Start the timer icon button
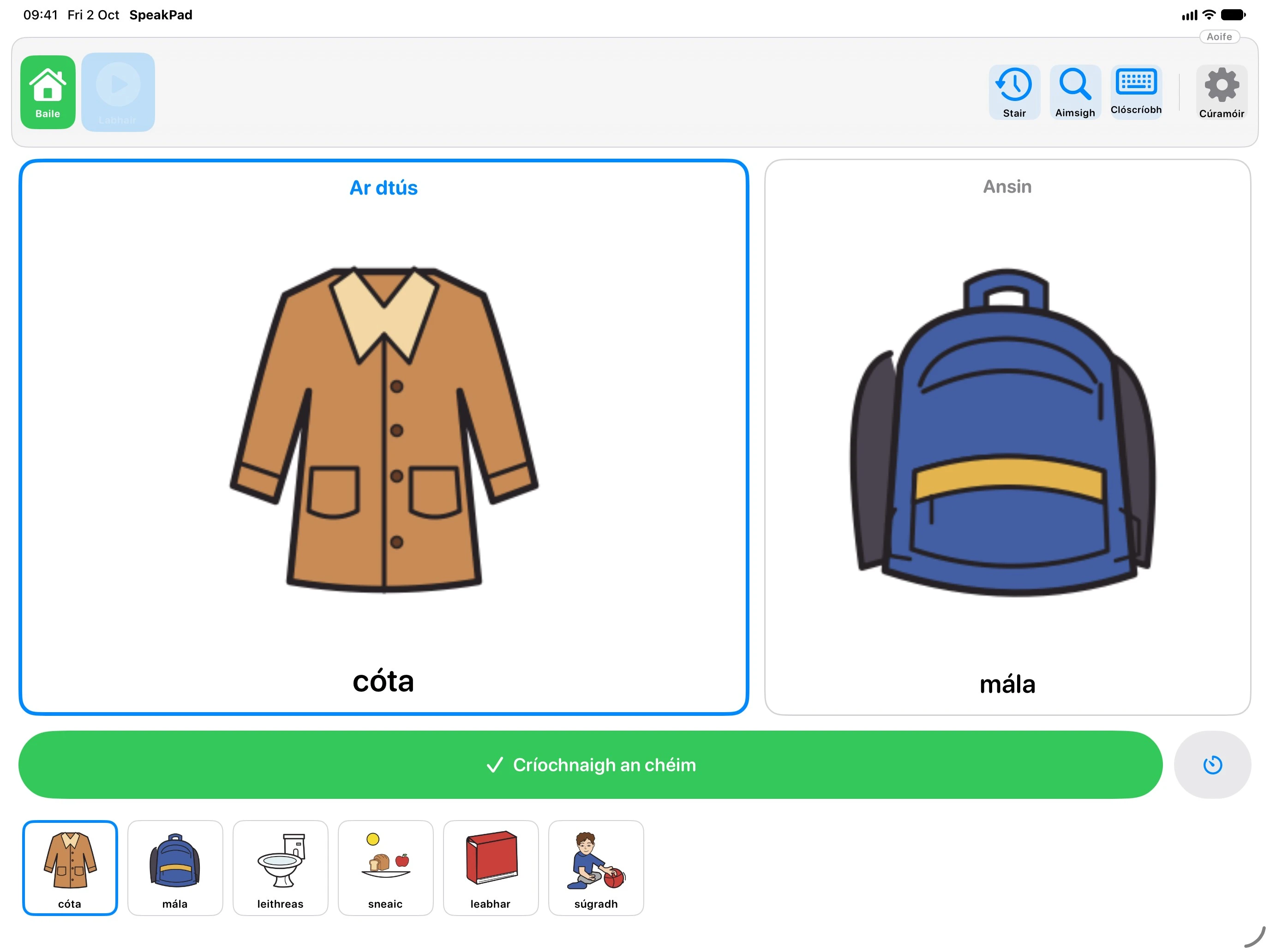The image size is (1270, 952). point(1212,764)
